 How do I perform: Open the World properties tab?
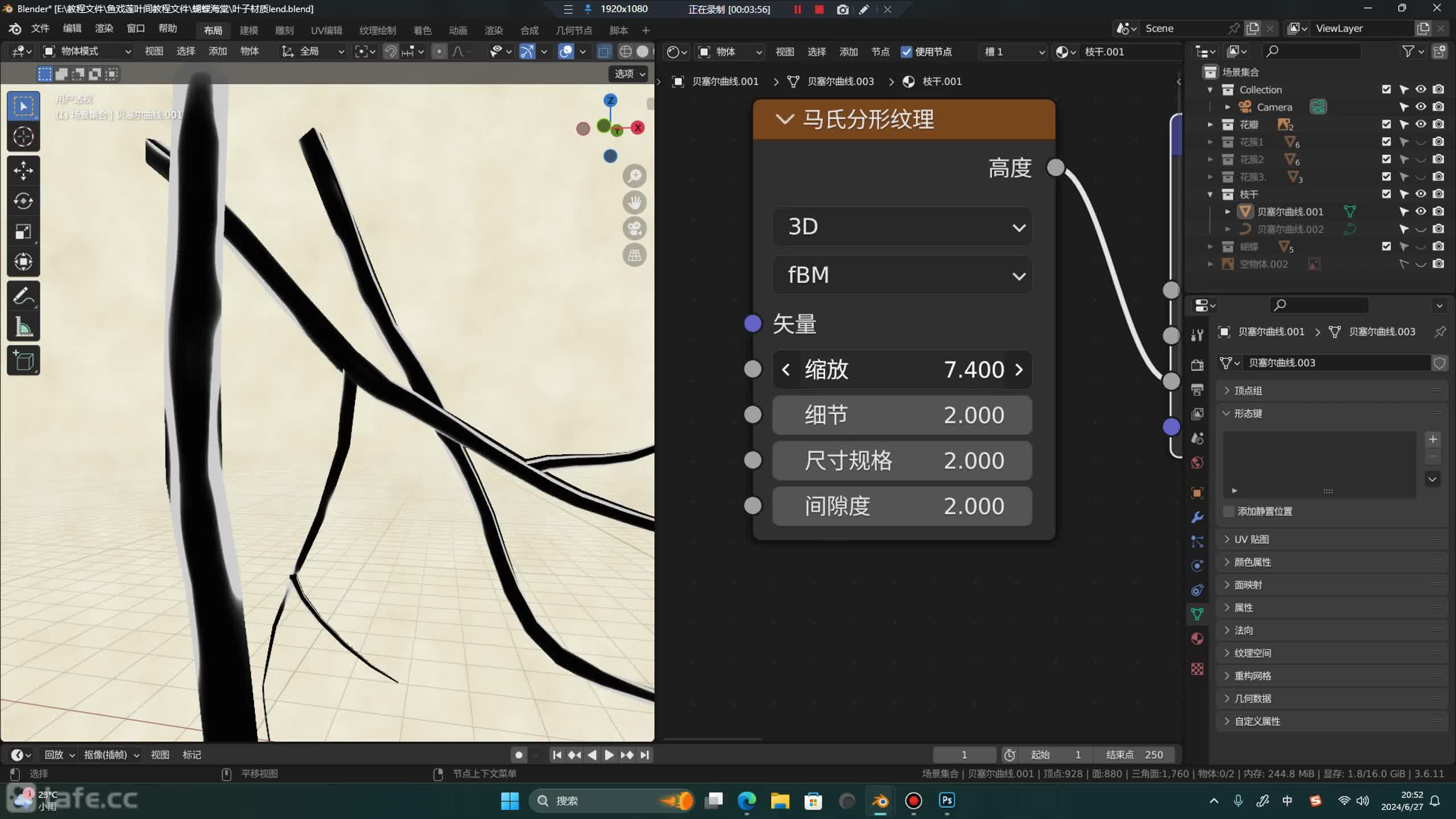tap(1197, 462)
